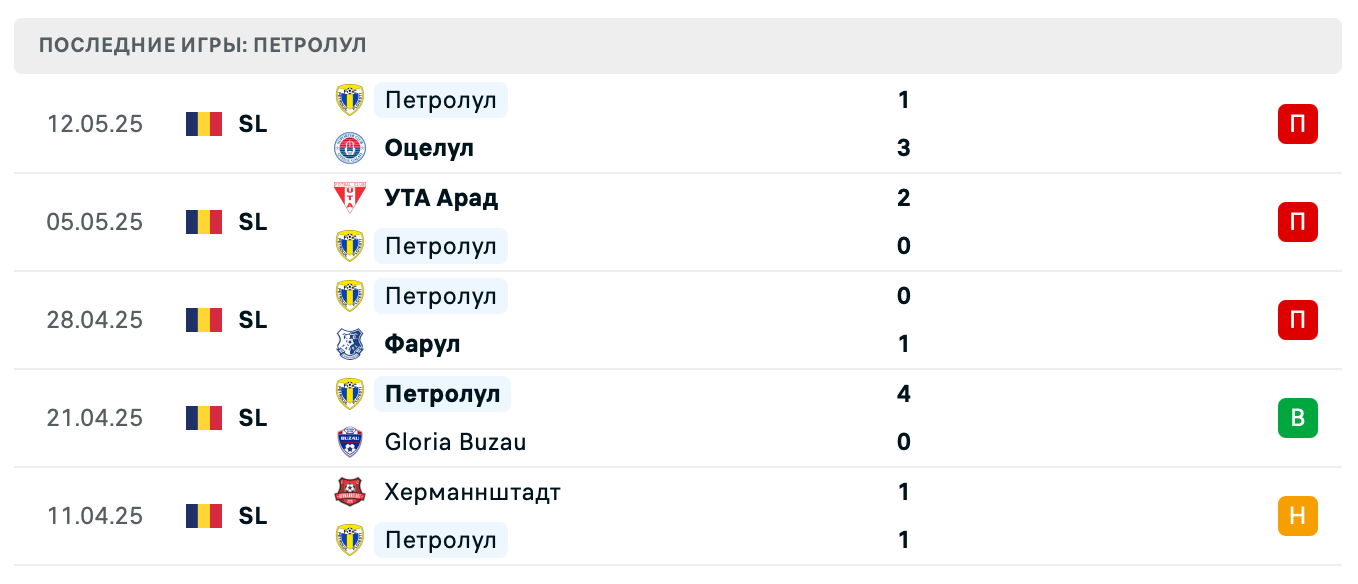Viewport: 1358px width, 584px height.
Task: Click the orange draw badge for 11.04.25
Action: click(x=1297, y=516)
